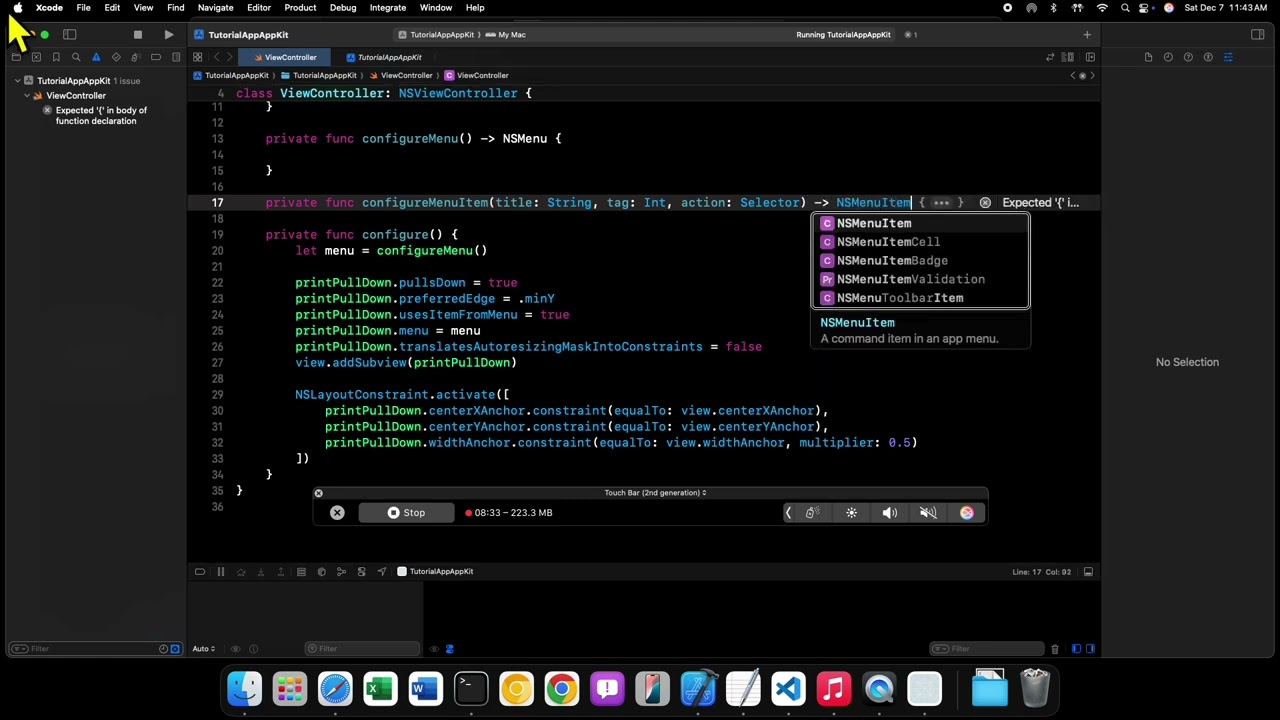
Task: Select NSMenuToolbarItem completion suggestion
Action: [920, 298]
